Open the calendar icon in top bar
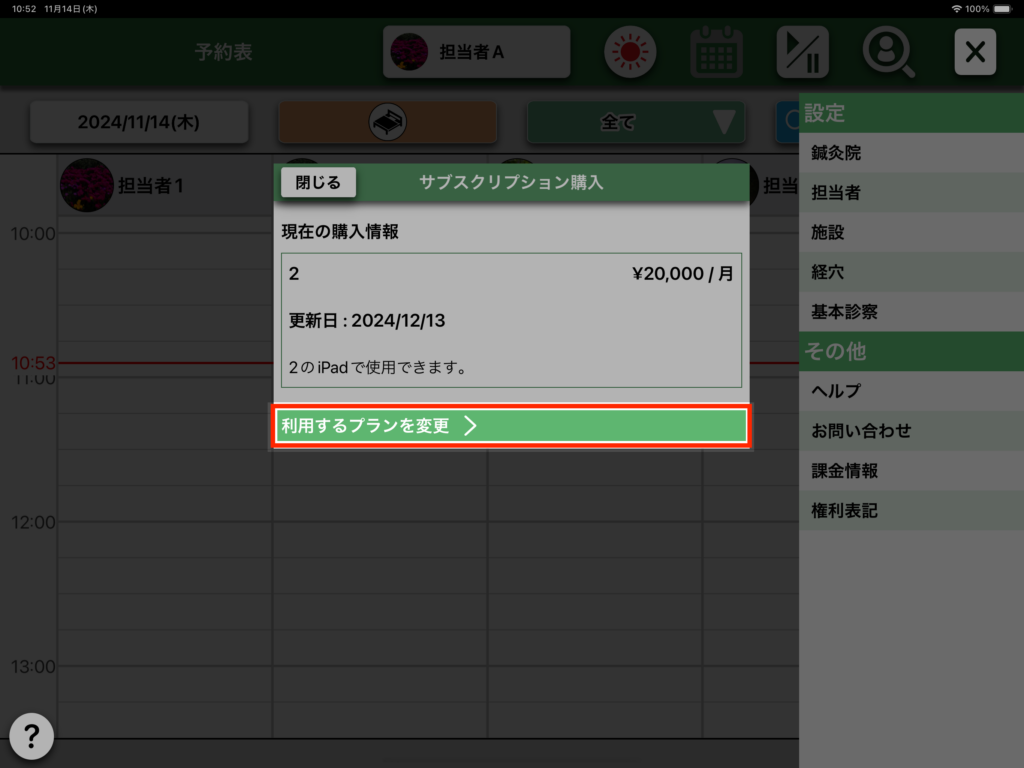The image size is (1024, 768). 716,52
